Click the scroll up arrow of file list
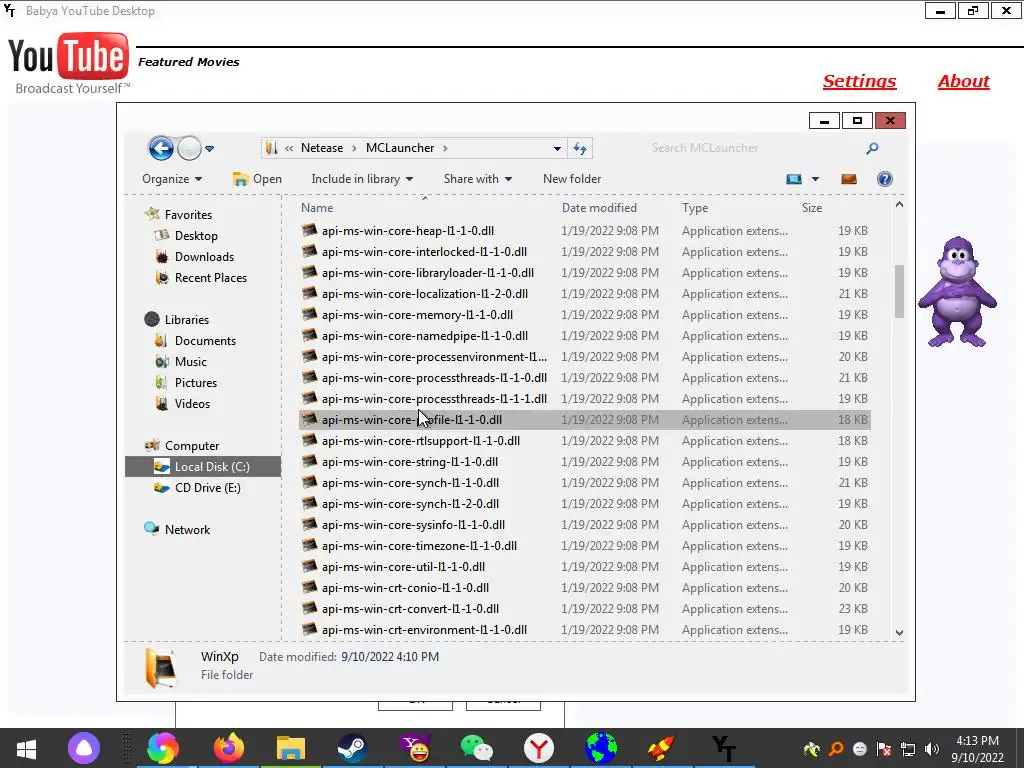The image size is (1024, 768). (899, 204)
